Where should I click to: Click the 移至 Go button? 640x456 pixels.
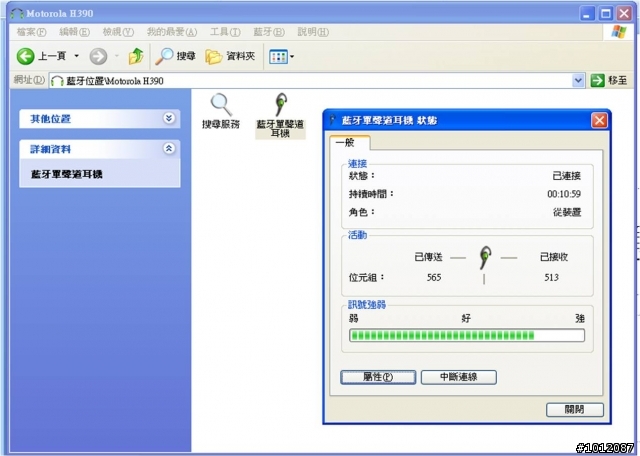609,80
